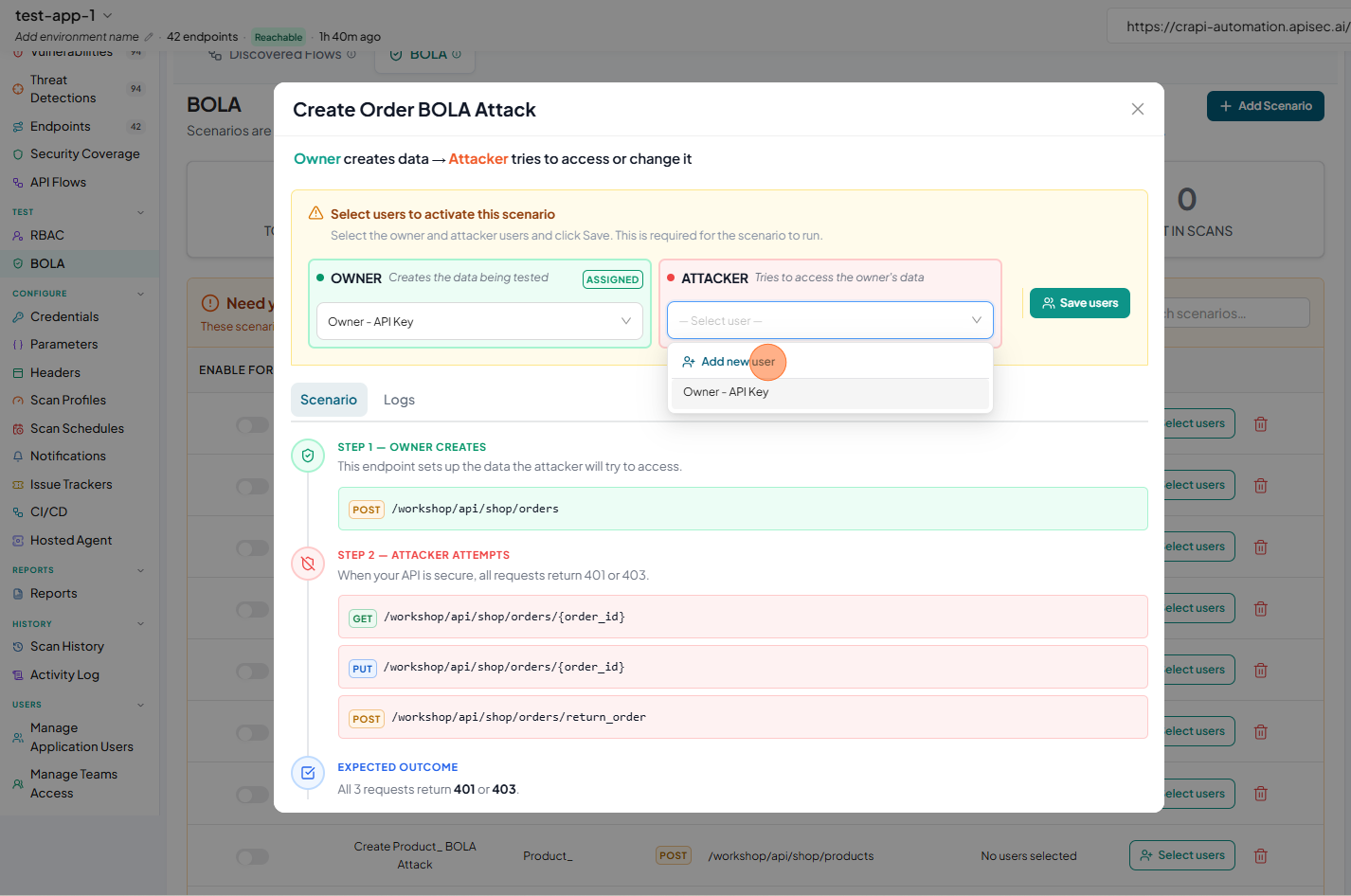1351x896 pixels.
Task: Click the RBAC sidebar icon
Action: point(17,236)
